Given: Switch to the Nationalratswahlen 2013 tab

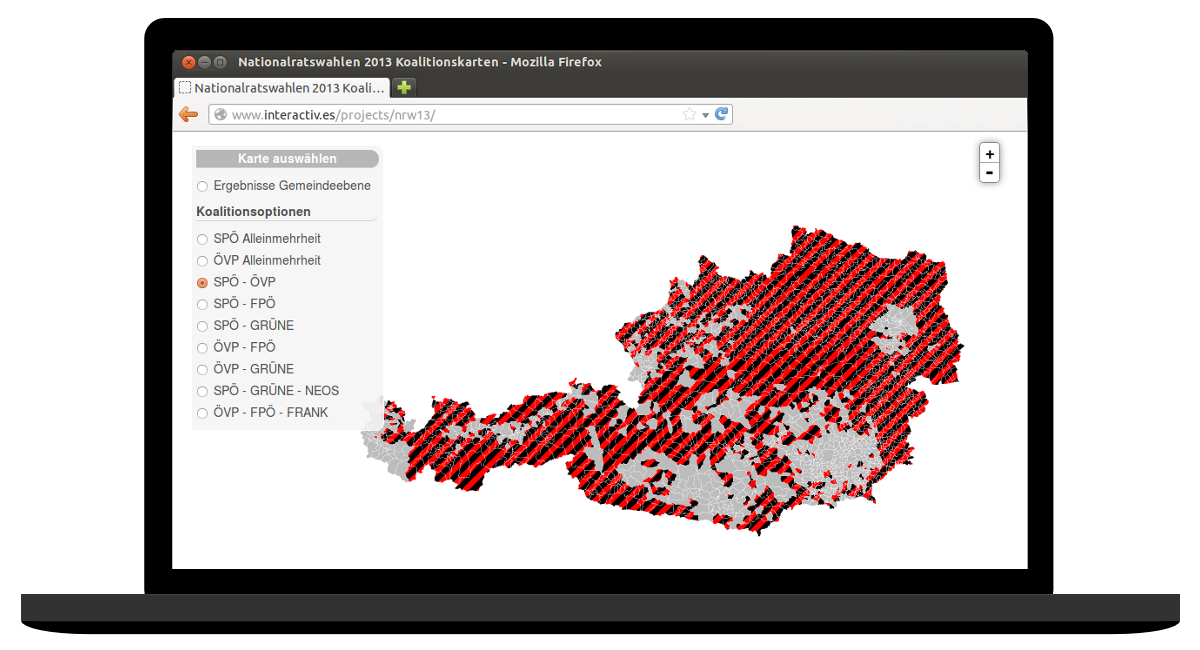Looking at the screenshot, I should tap(282, 87).
